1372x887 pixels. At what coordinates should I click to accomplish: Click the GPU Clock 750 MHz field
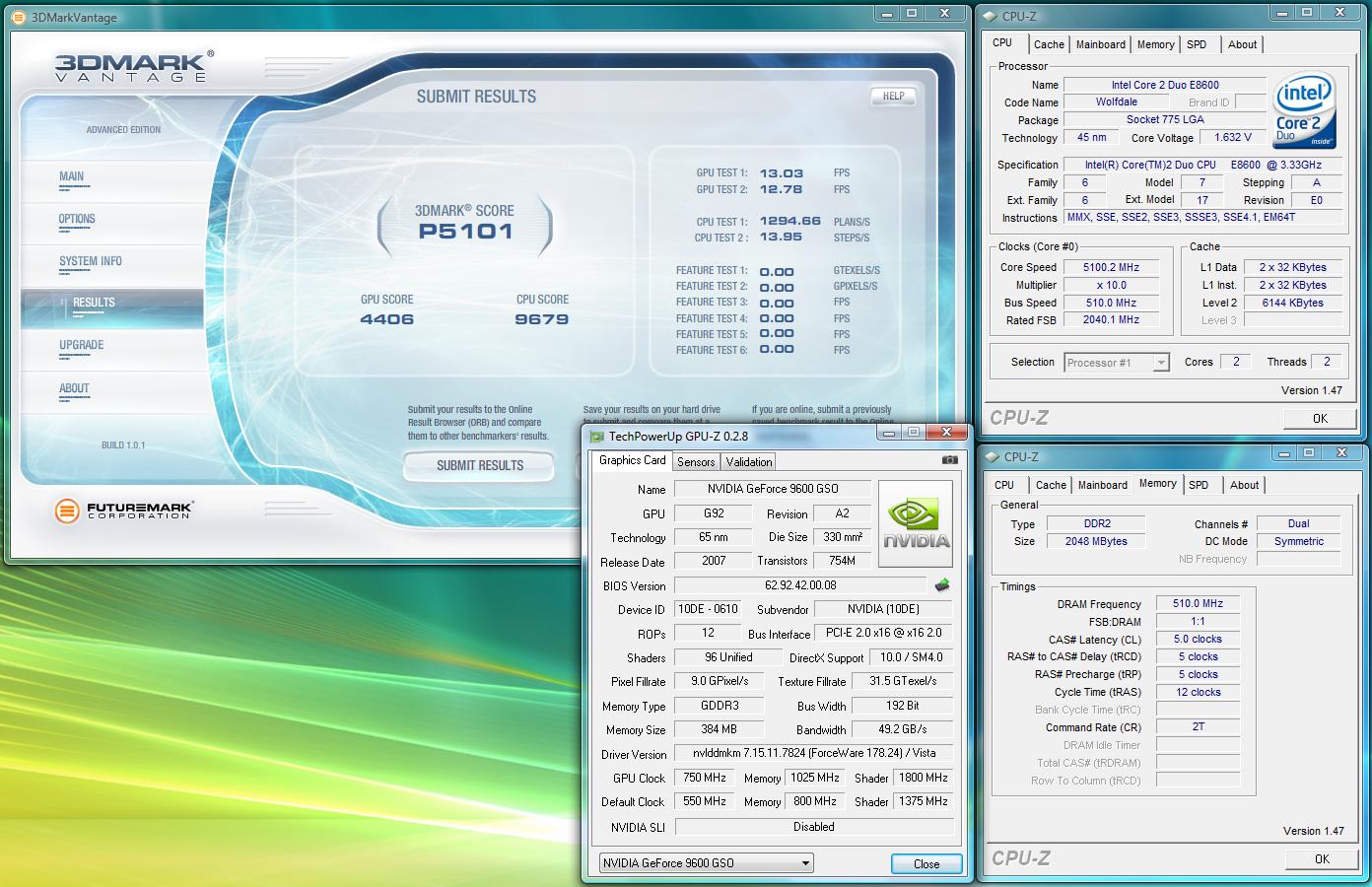[705, 778]
